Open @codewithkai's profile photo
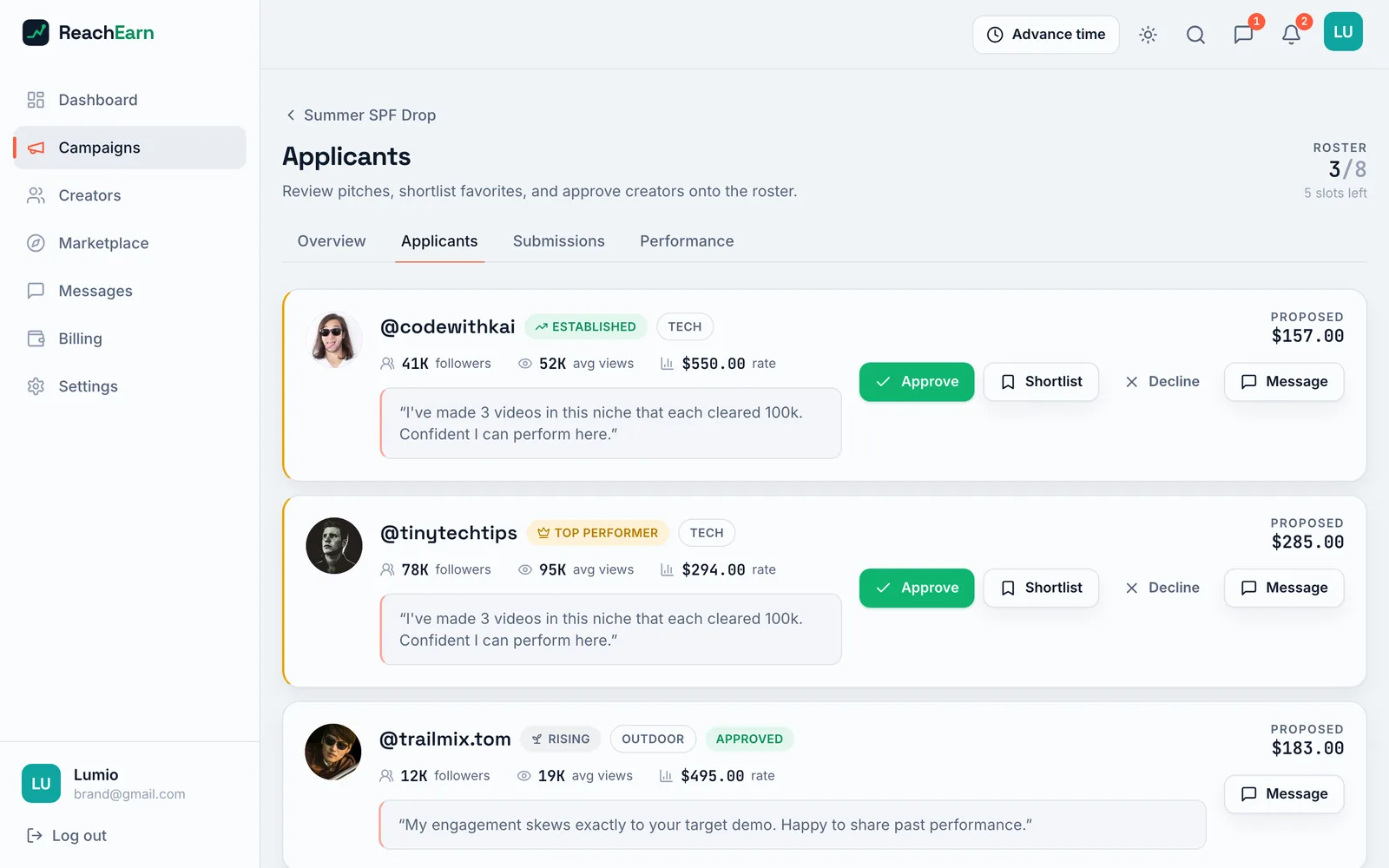Screen dimensions: 1389x868 pos(334,339)
